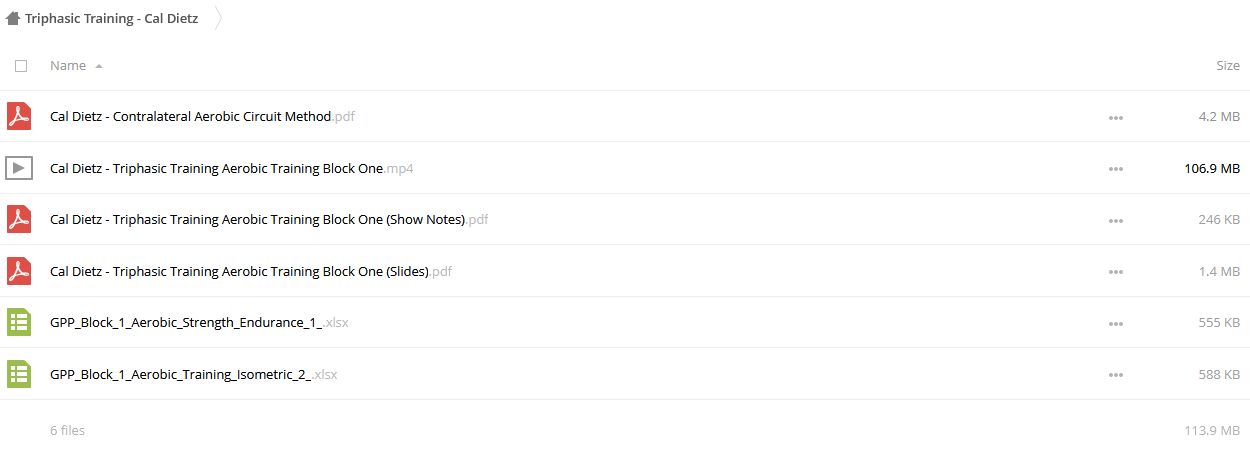This screenshot has height=452, width=1250.
Task: Open GPP_Block_1_Aerobic_Training_Isometric_2_ spreadsheet
Action: pos(194,374)
